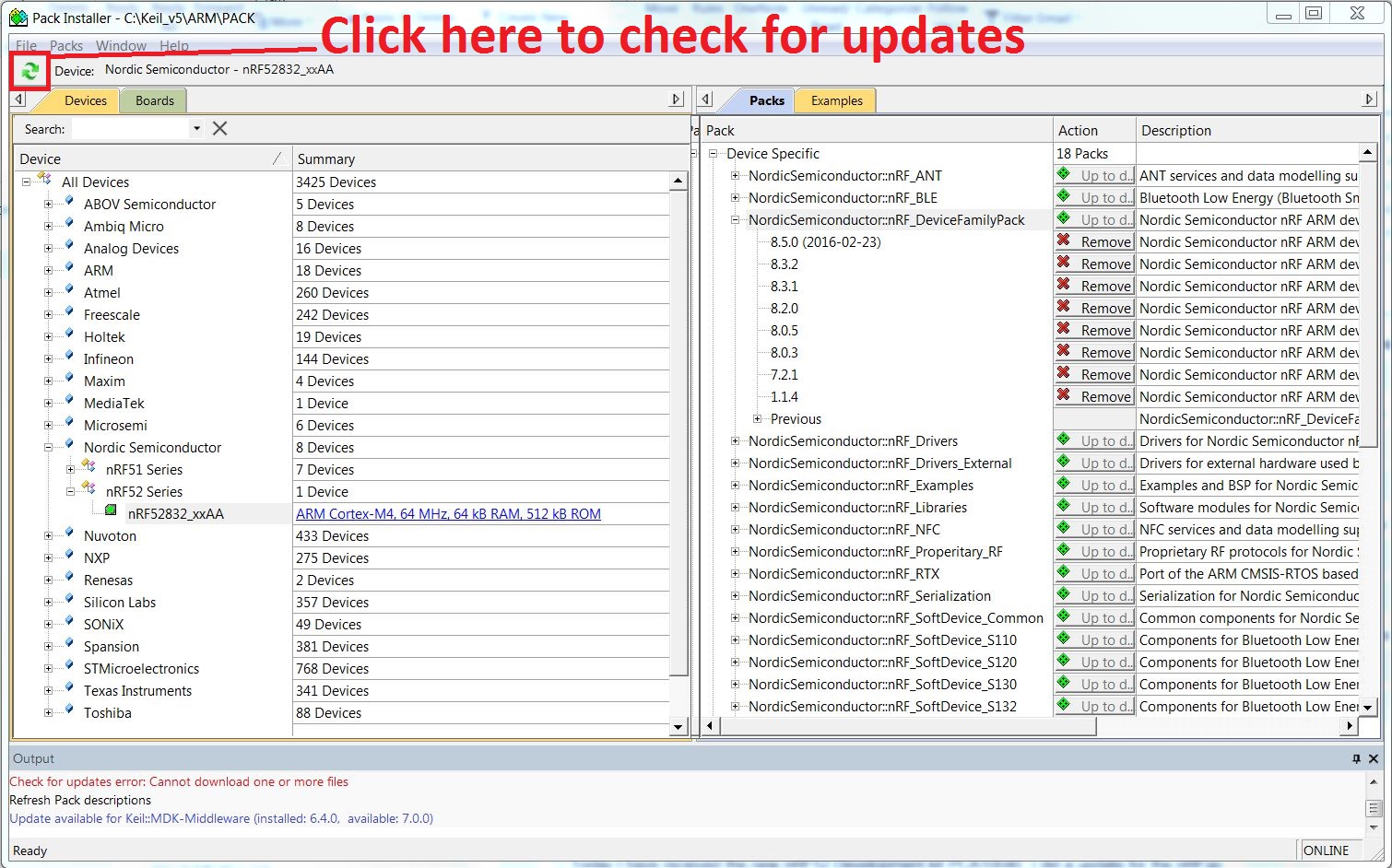Expand the STMicroelectronics device node

[49, 668]
